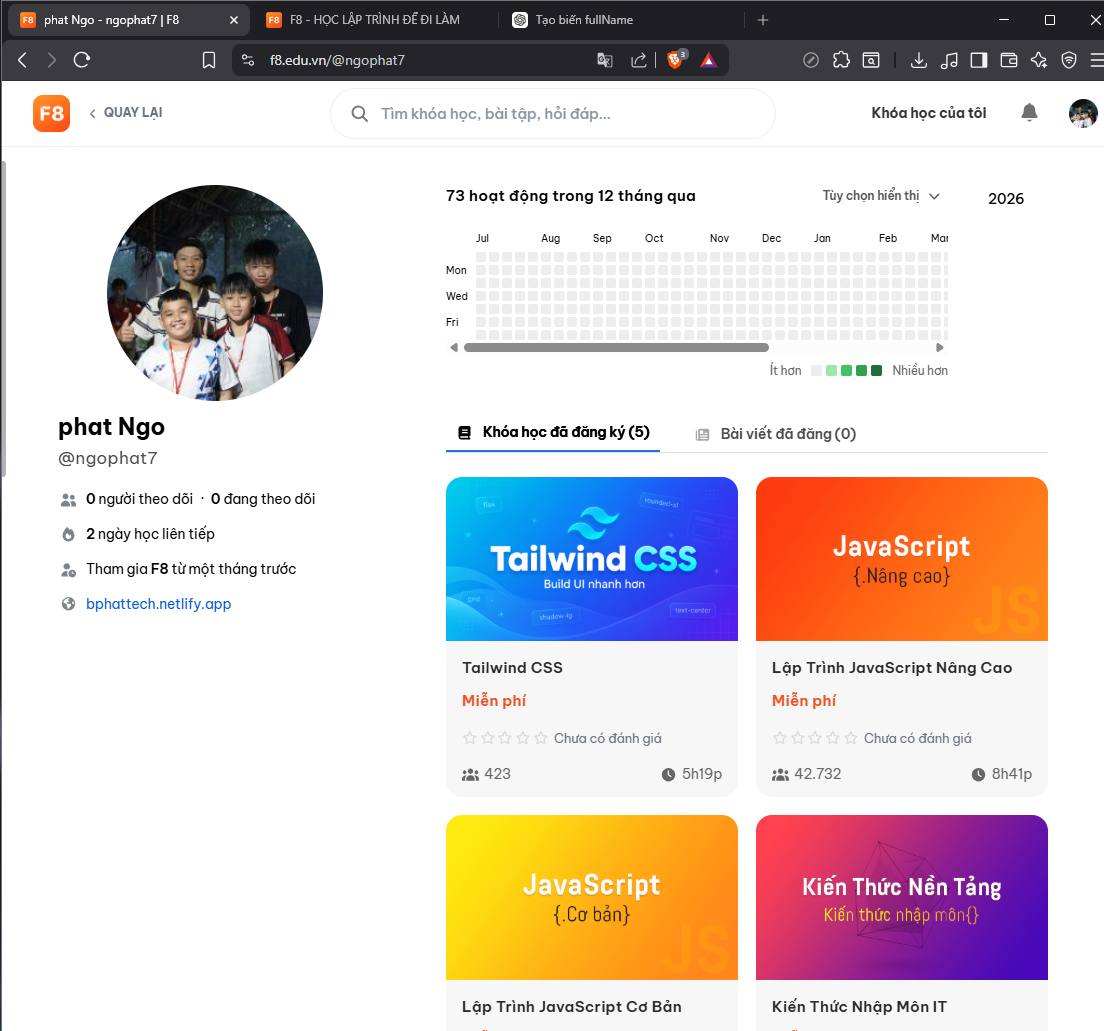
Task: Open Tailwind CSS course thumbnail
Action: tap(592, 559)
